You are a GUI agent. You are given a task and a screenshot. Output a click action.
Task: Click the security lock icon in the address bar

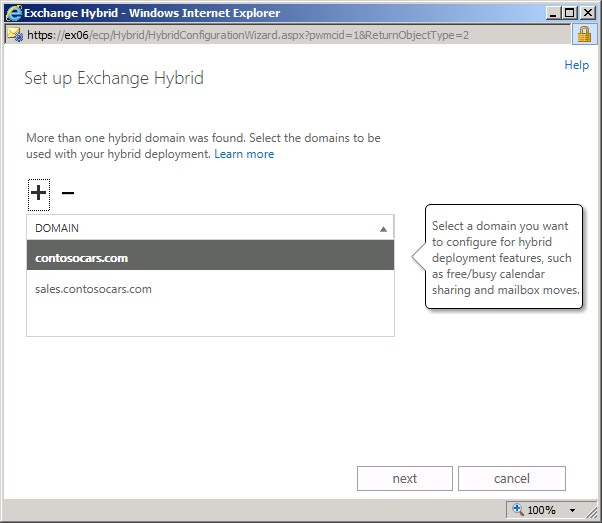[584, 35]
